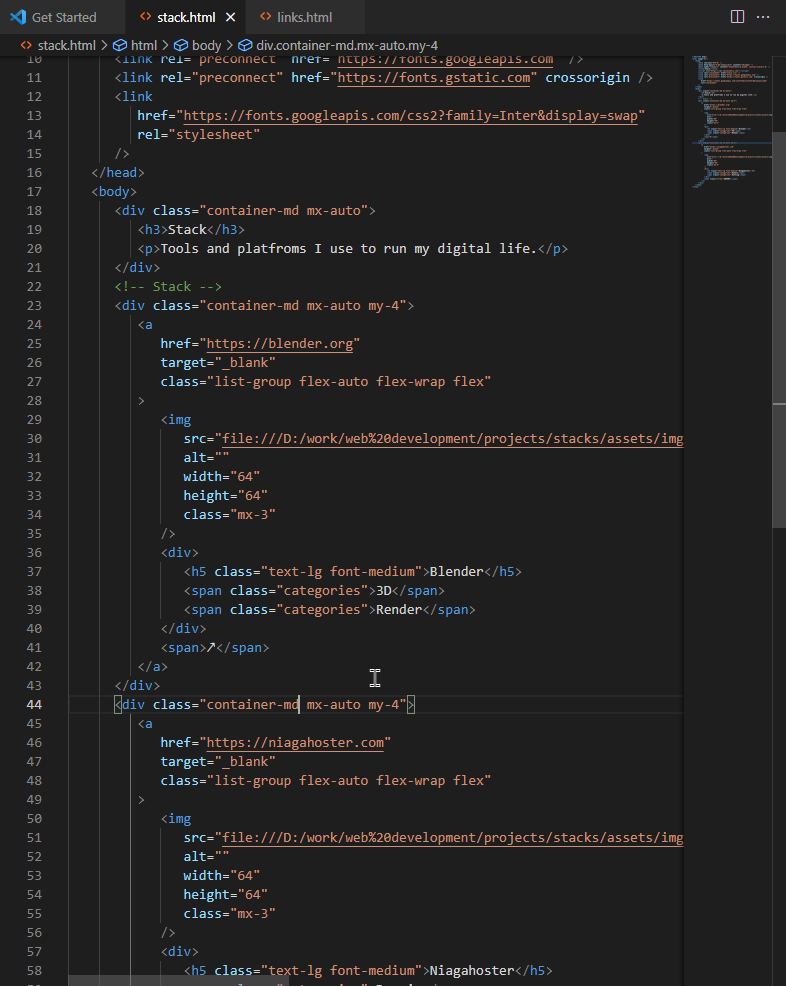The width and height of the screenshot is (786, 986).
Task: Click the HTML file icon on links.html tab
Action: point(266,17)
